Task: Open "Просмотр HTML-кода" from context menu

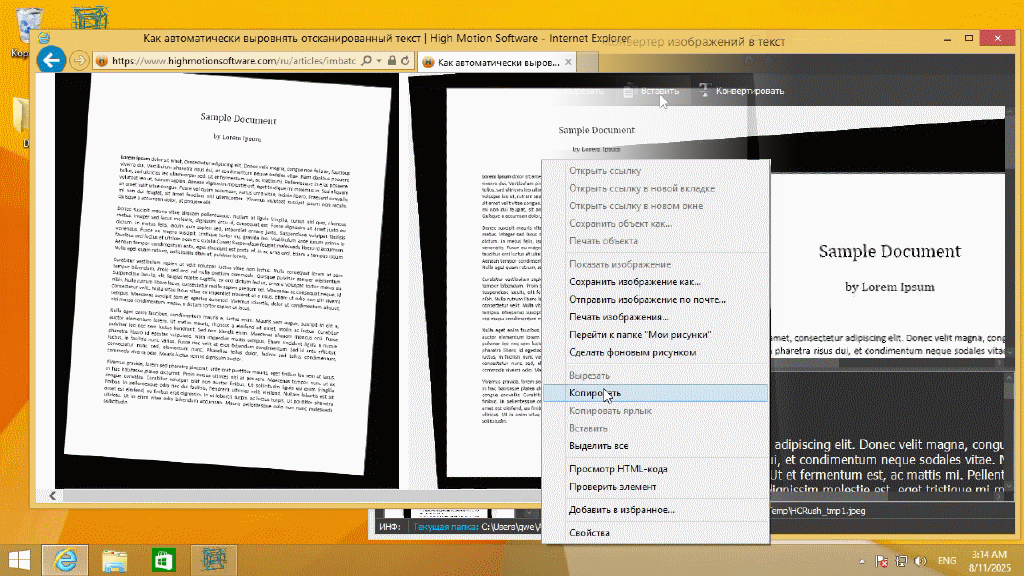Action: (x=618, y=469)
